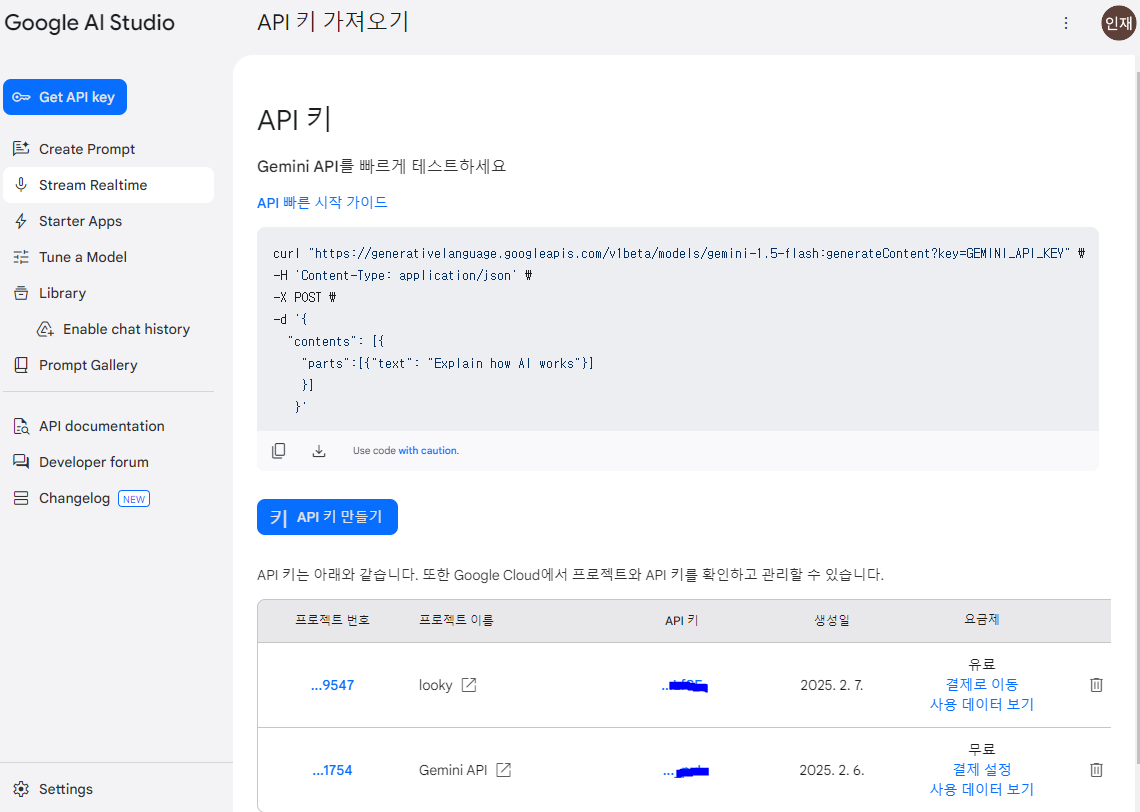Click the Get API key button
The width and height of the screenshot is (1140, 812).
65,97
